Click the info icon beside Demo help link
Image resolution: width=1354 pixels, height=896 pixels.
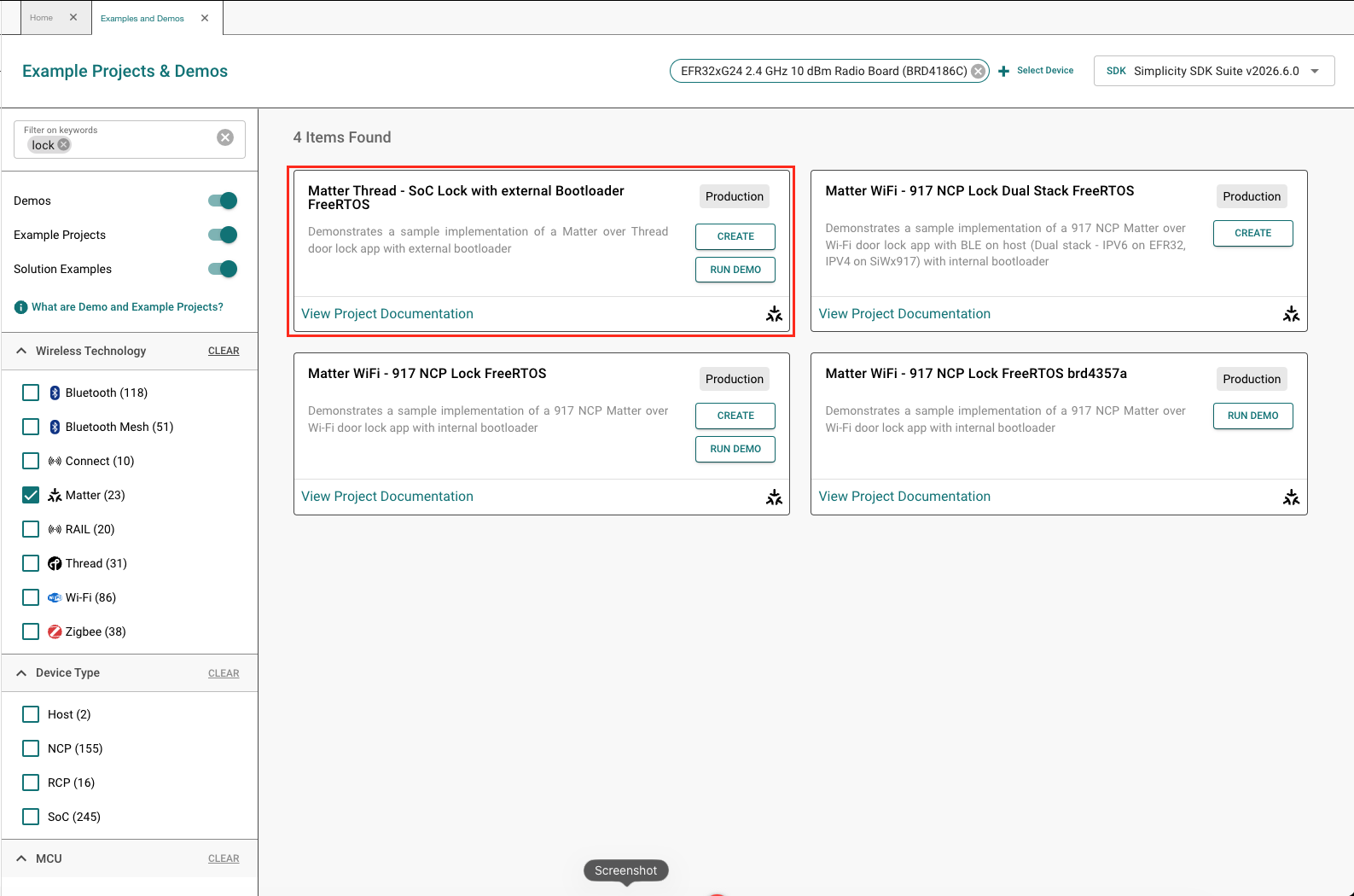21,307
